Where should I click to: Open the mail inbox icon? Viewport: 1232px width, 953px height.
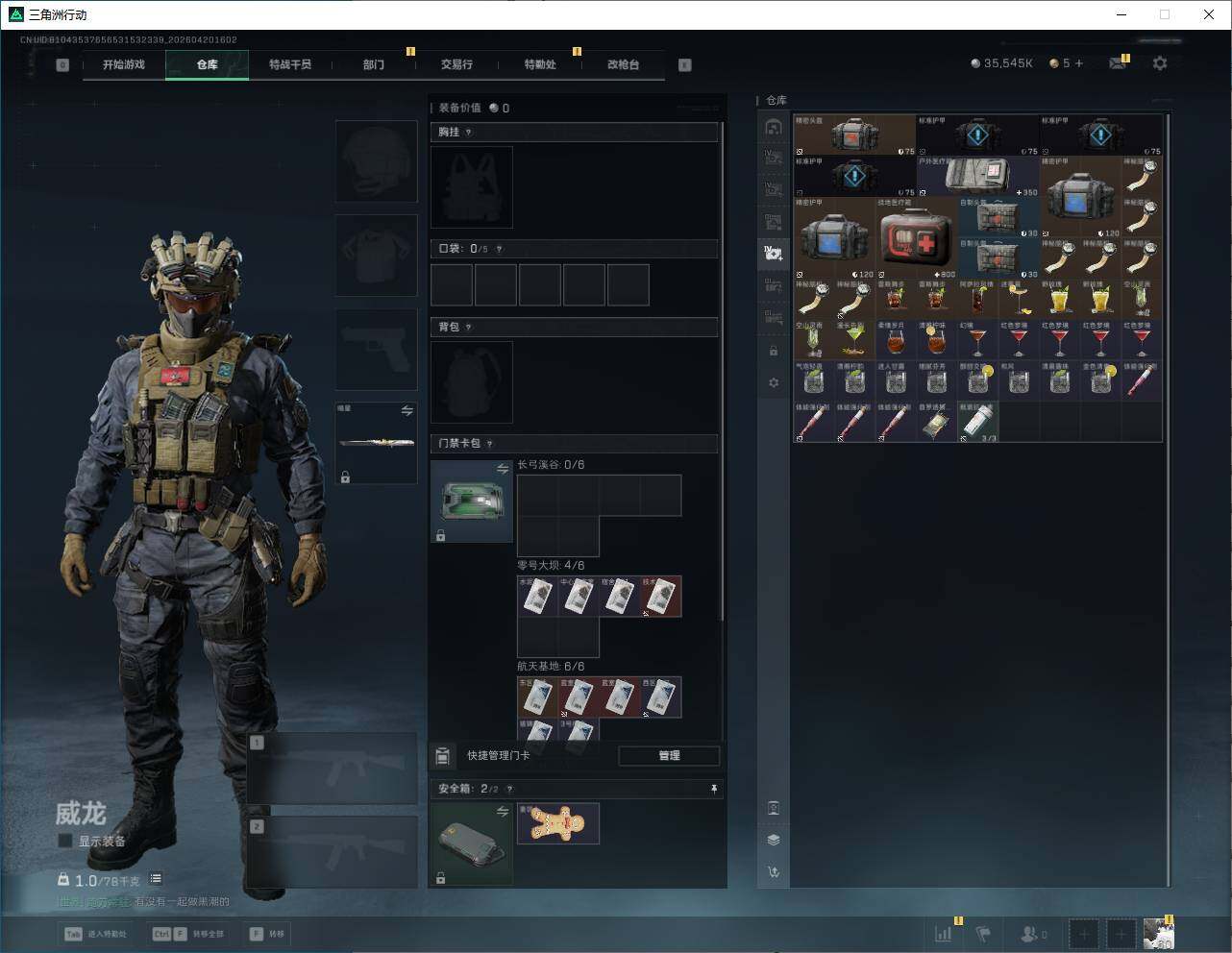pos(1118,63)
